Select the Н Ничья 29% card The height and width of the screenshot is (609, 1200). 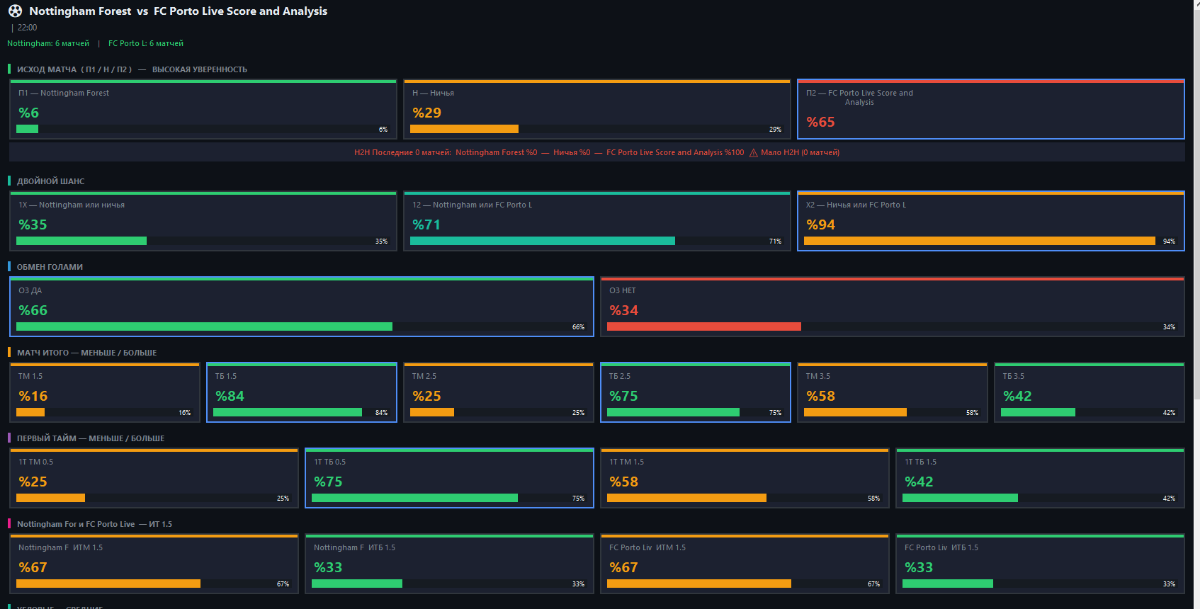(597, 110)
